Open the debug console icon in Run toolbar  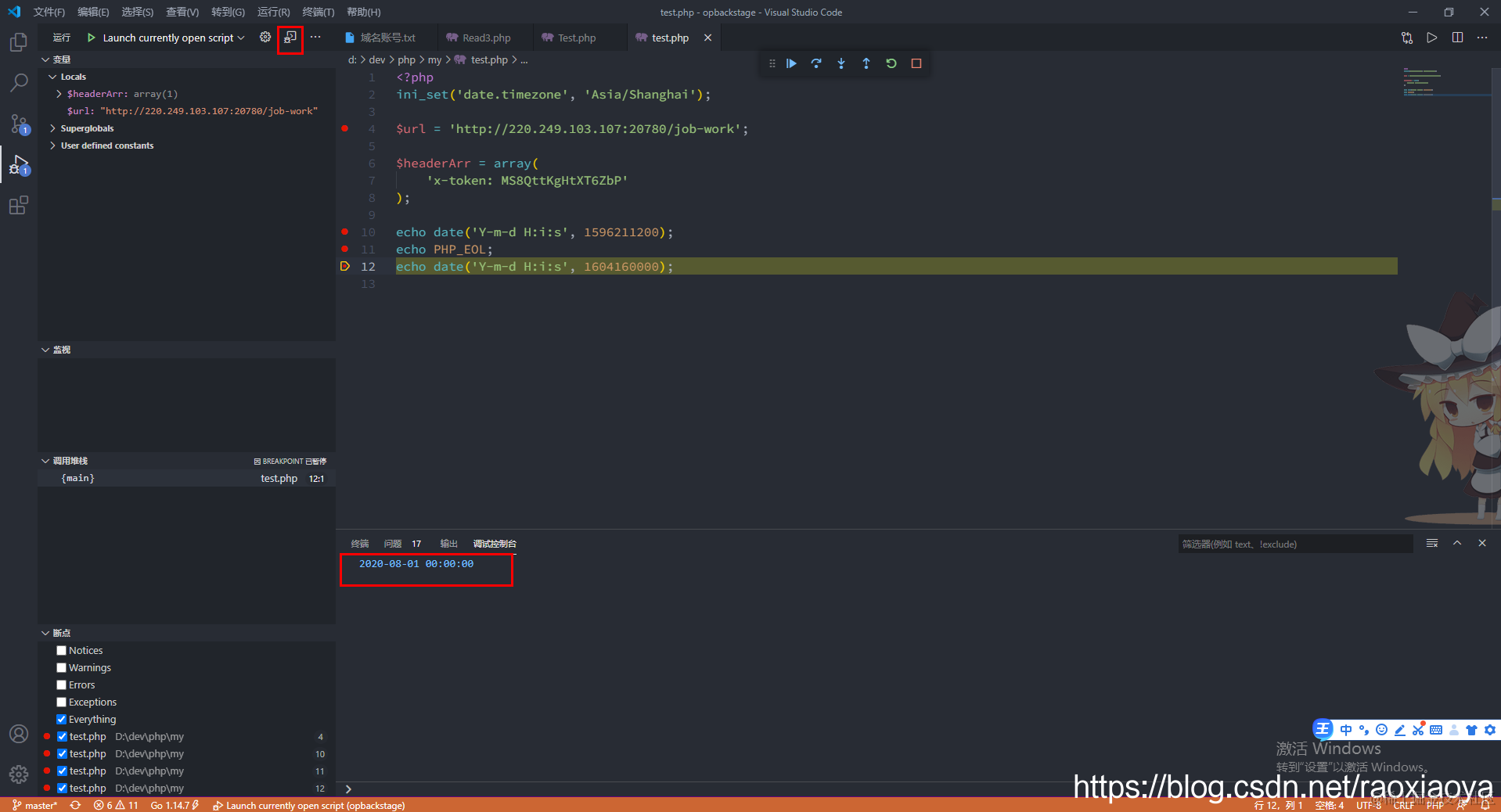coord(290,38)
